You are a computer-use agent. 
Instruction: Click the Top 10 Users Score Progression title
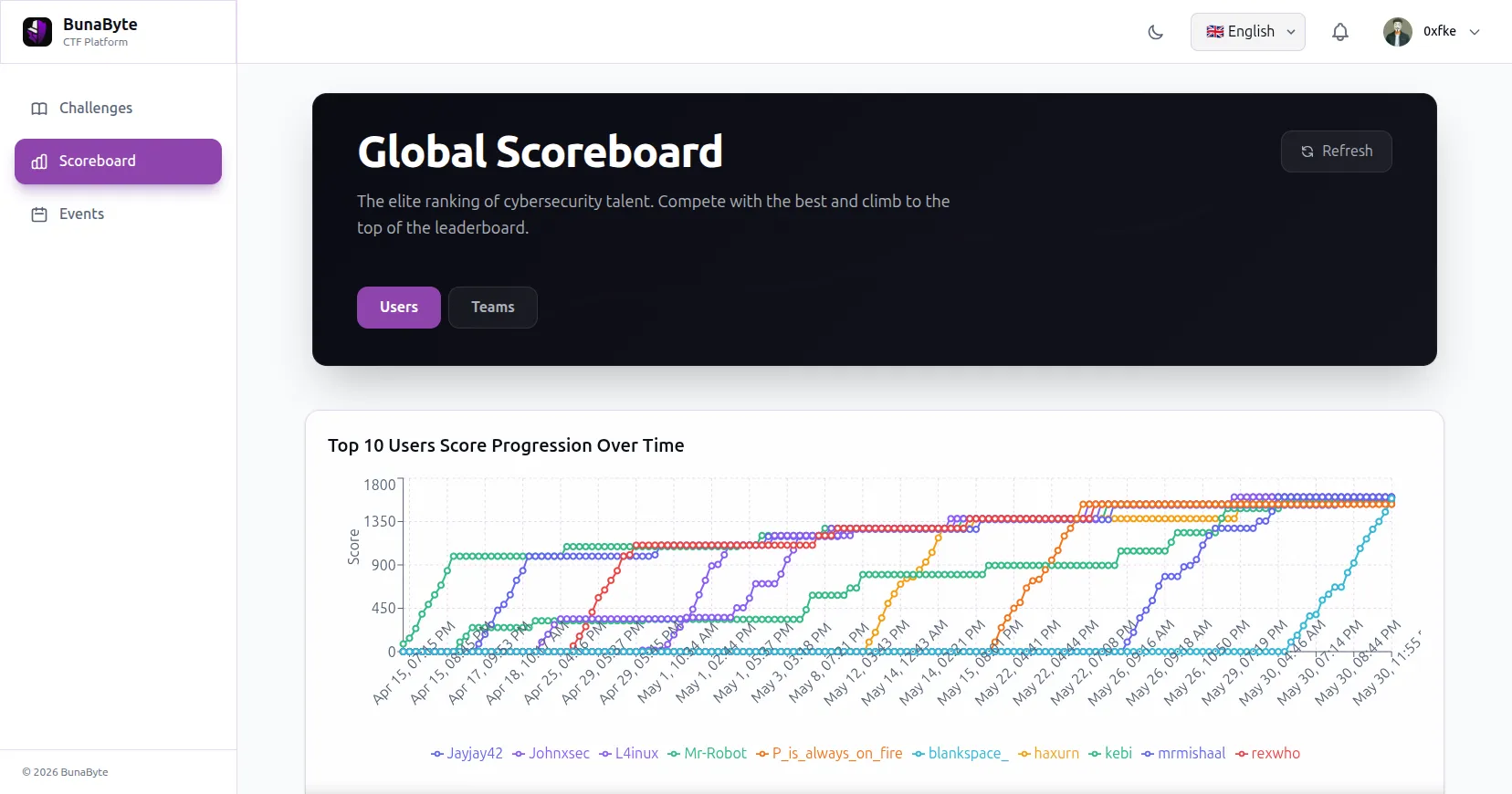coord(506,445)
